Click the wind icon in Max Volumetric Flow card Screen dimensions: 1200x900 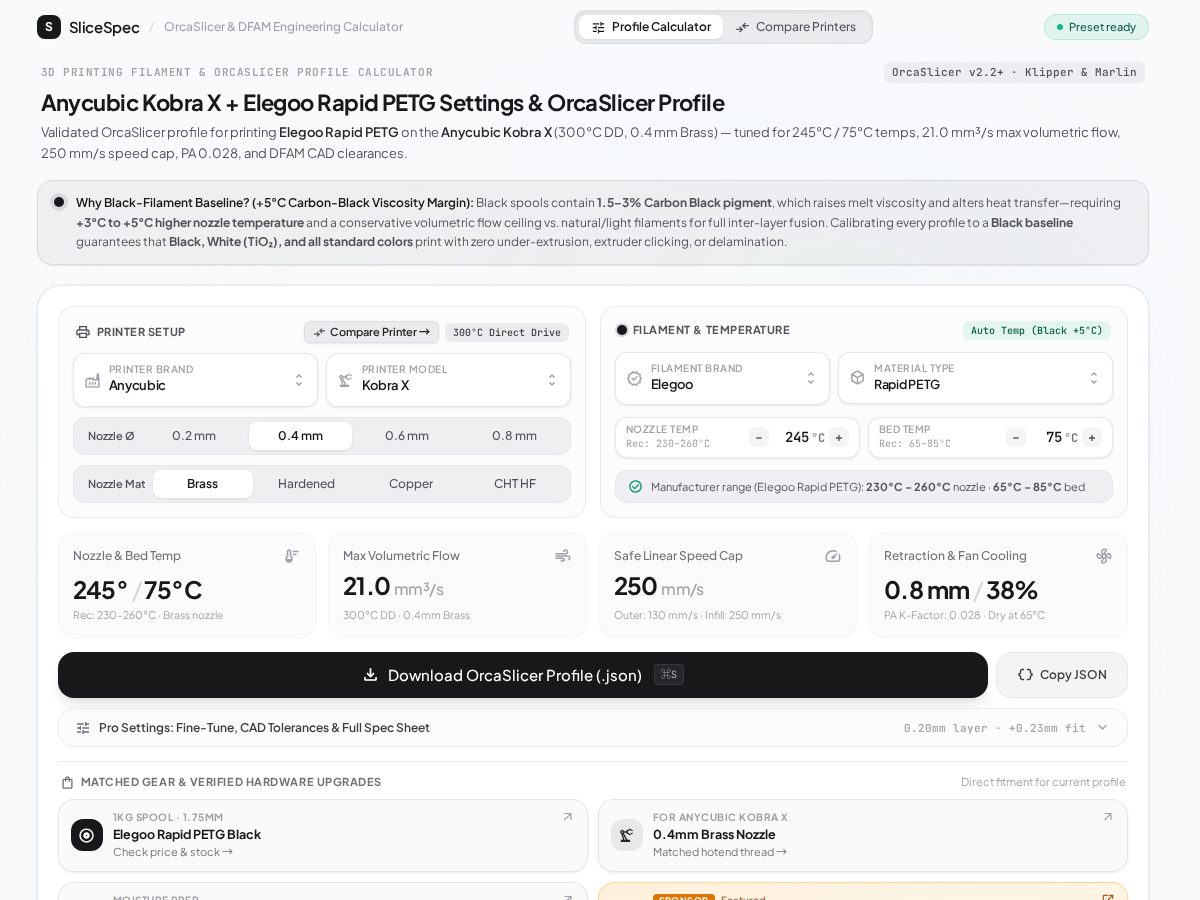(563, 556)
